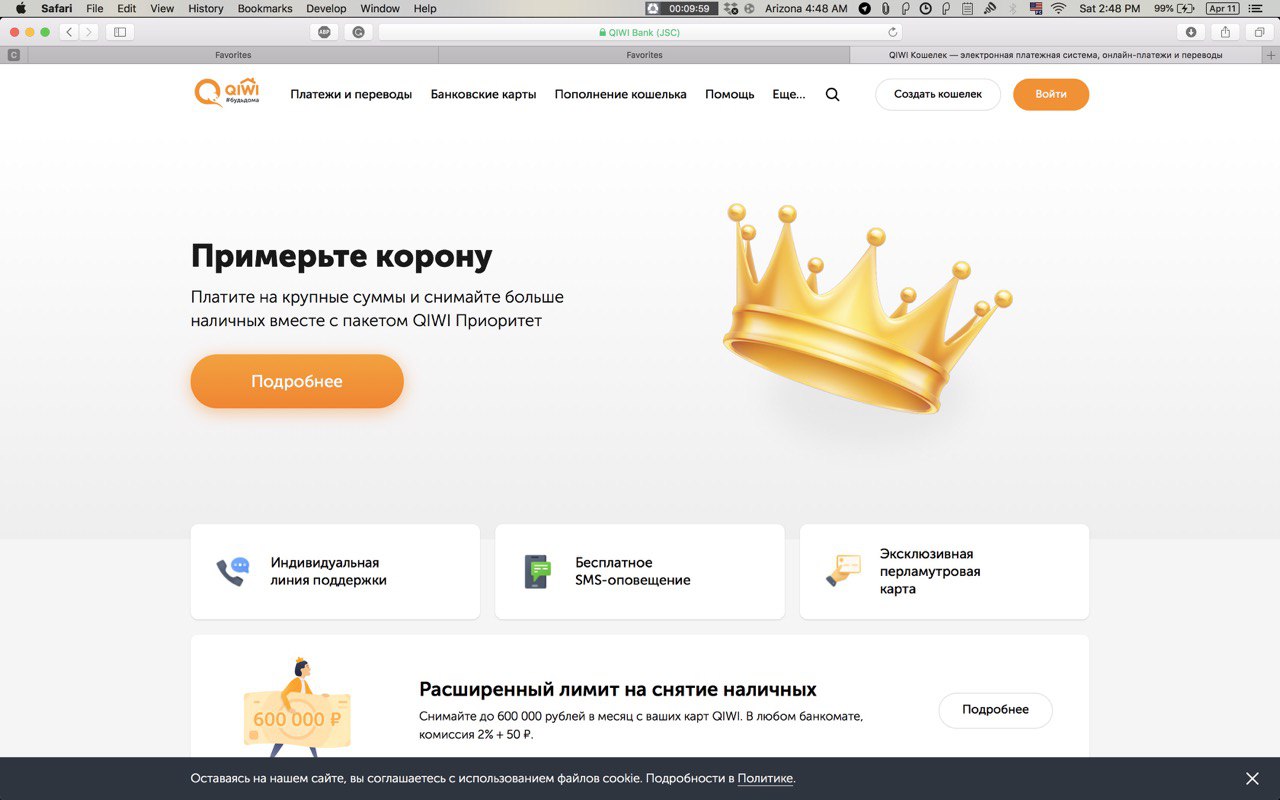Image resolution: width=1280 pixels, height=800 pixels.
Task: Click the recording timer 00:09:59
Action: [682, 8]
